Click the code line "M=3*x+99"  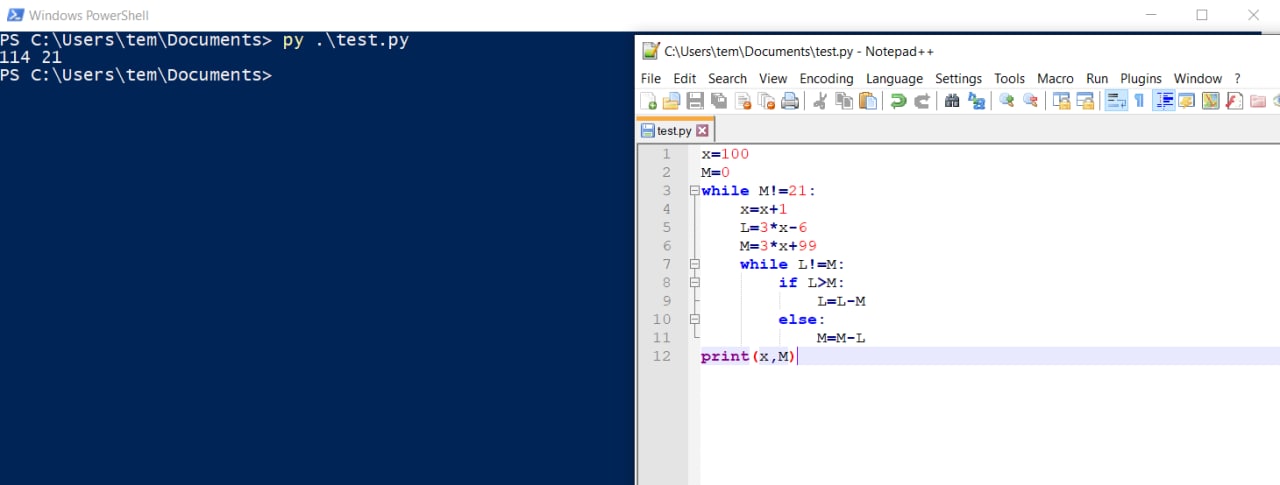(x=778, y=245)
